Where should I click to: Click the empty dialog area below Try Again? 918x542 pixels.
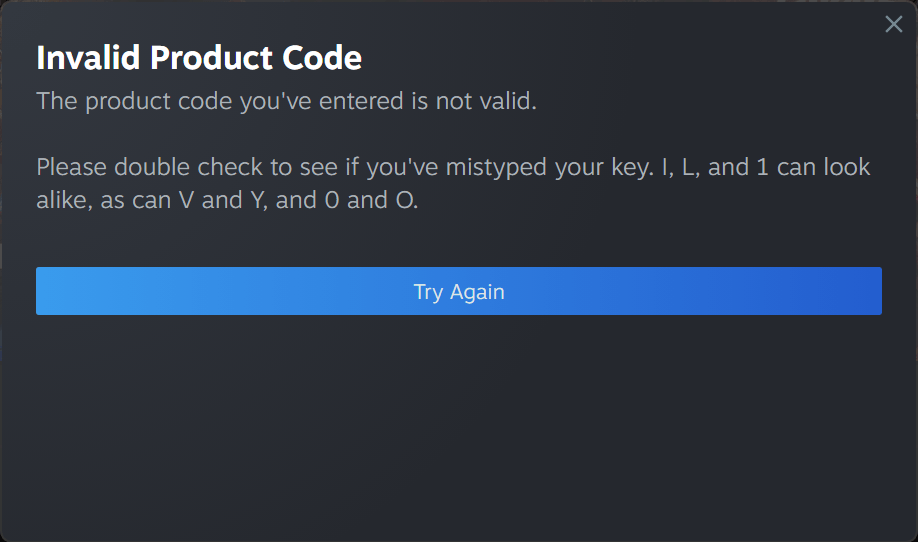pyautogui.click(x=459, y=430)
